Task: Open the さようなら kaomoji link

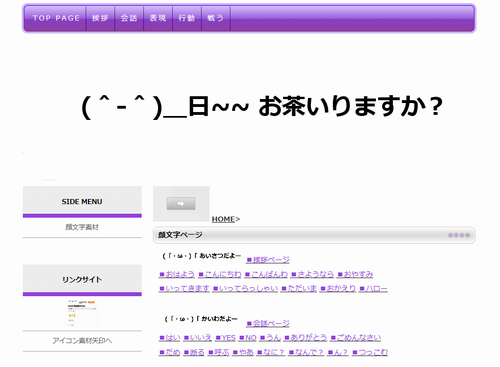Action: [312, 274]
